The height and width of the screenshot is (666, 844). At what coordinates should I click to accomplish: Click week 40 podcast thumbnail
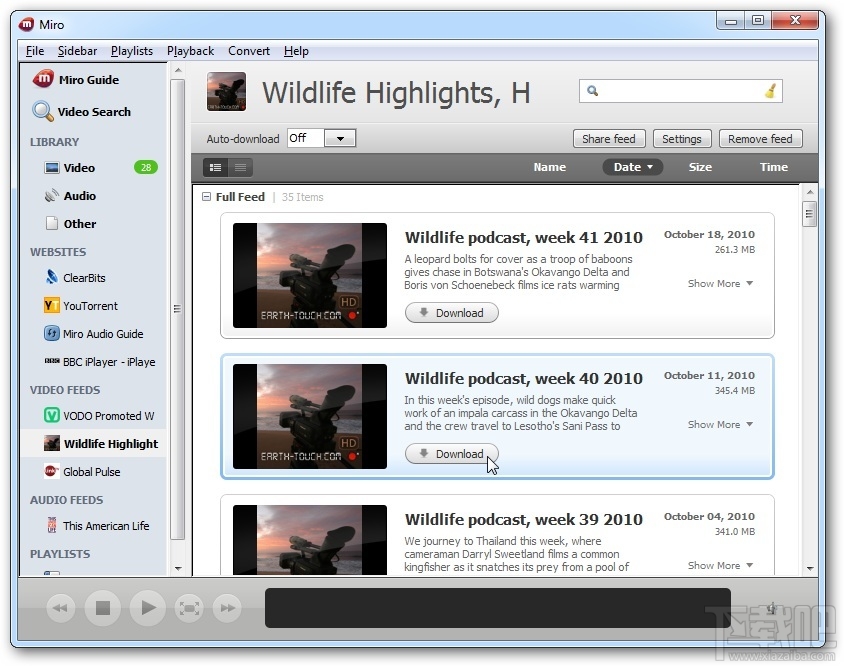310,416
